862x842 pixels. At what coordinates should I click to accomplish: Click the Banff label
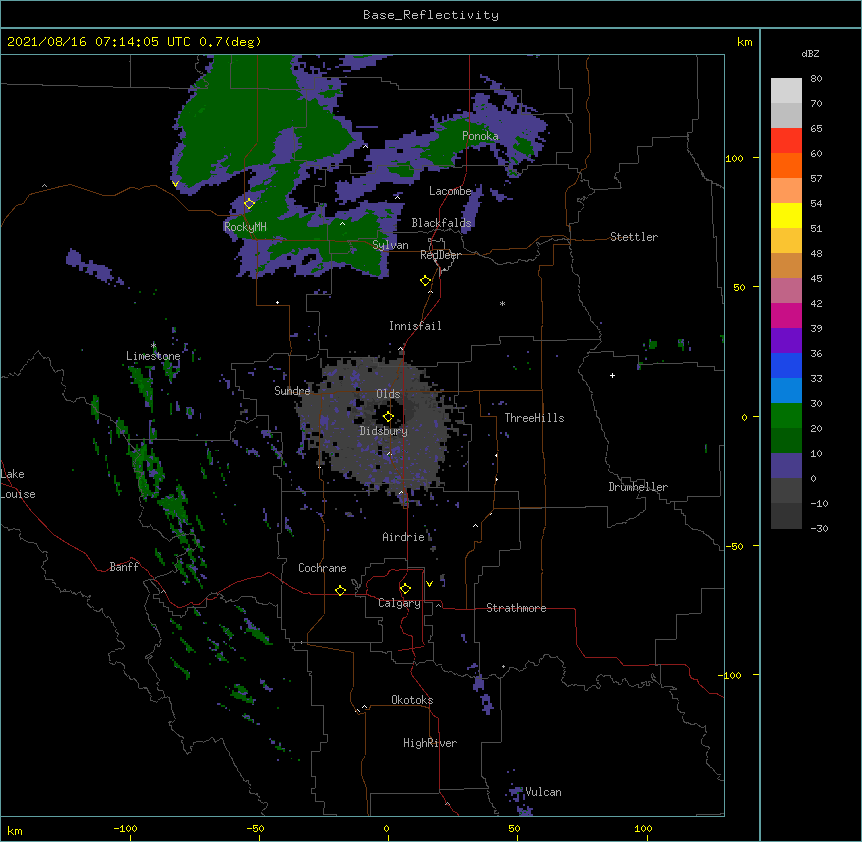click(124, 567)
